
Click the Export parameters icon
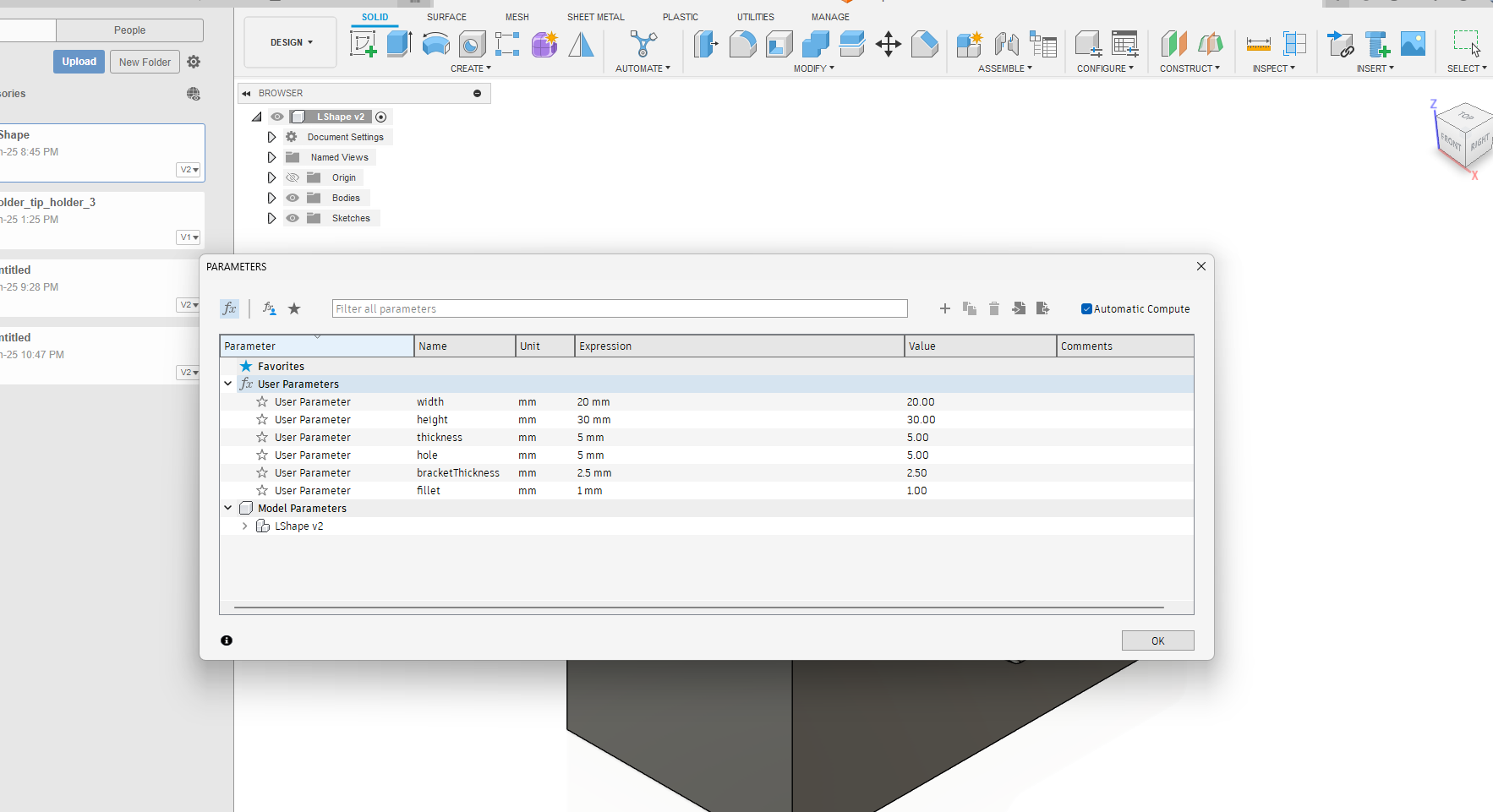click(x=1043, y=308)
